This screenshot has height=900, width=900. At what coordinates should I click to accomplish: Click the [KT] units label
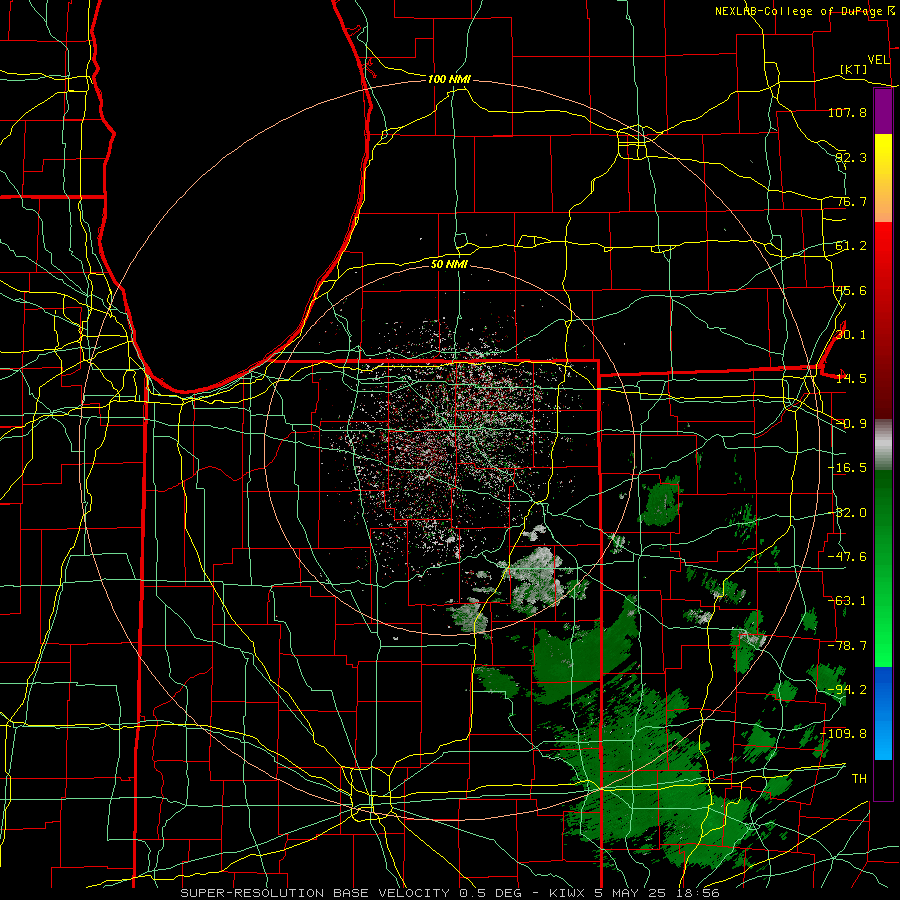(854, 69)
